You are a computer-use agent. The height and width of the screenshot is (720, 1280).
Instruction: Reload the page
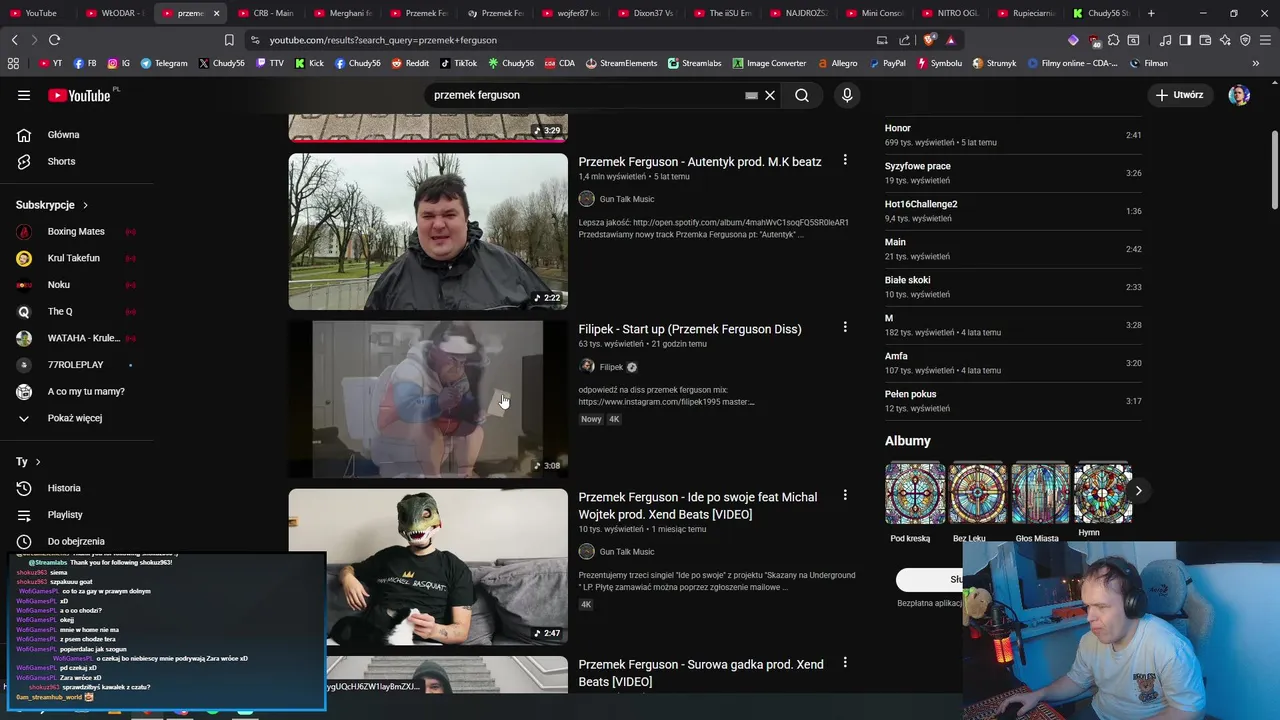point(54,40)
